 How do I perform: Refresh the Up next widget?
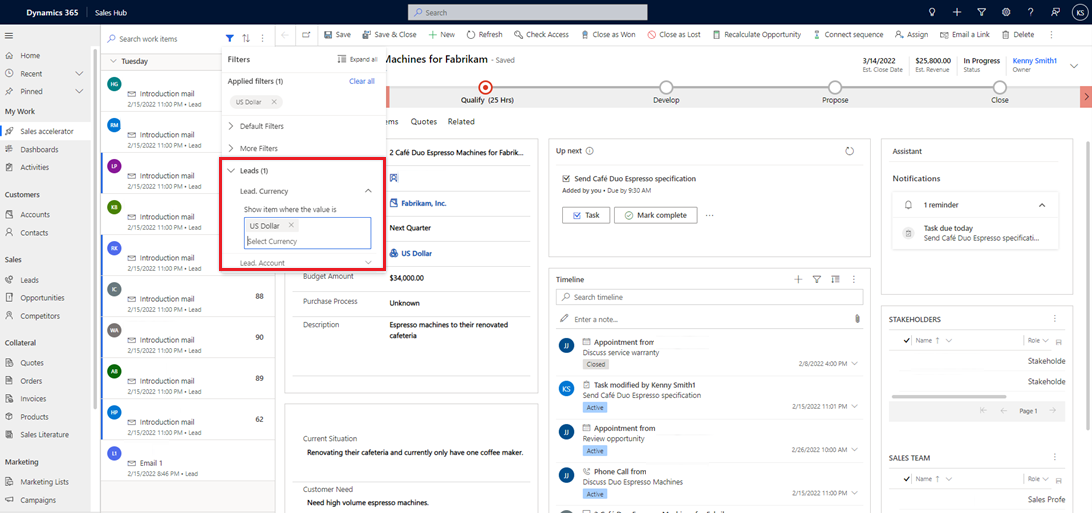pos(849,151)
